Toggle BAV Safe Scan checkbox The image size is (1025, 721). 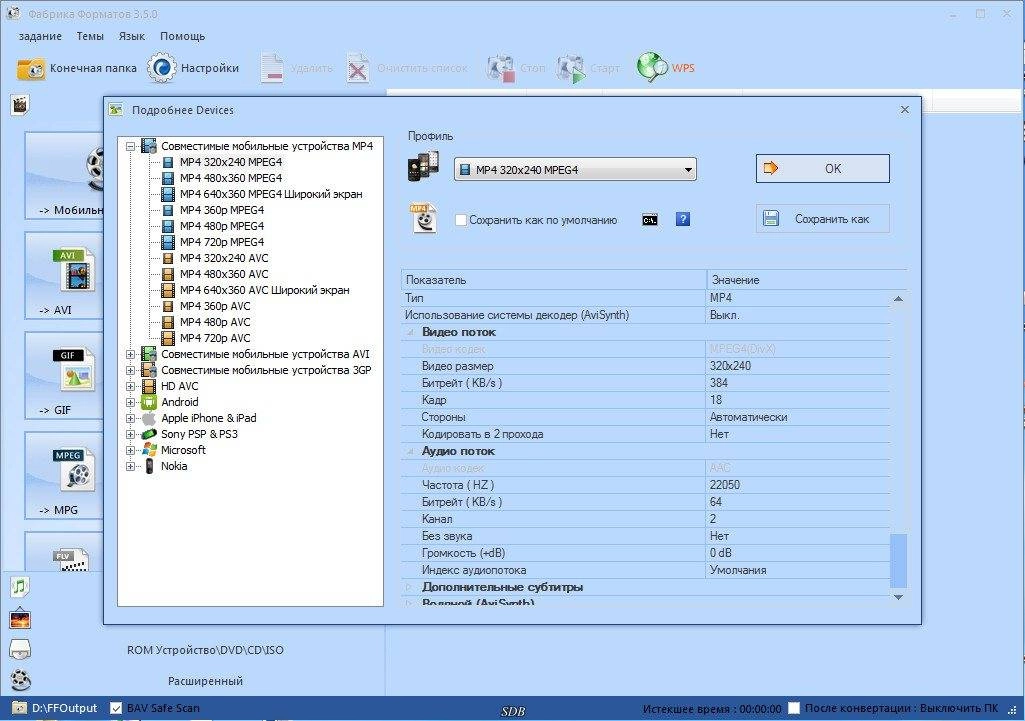click(116, 708)
